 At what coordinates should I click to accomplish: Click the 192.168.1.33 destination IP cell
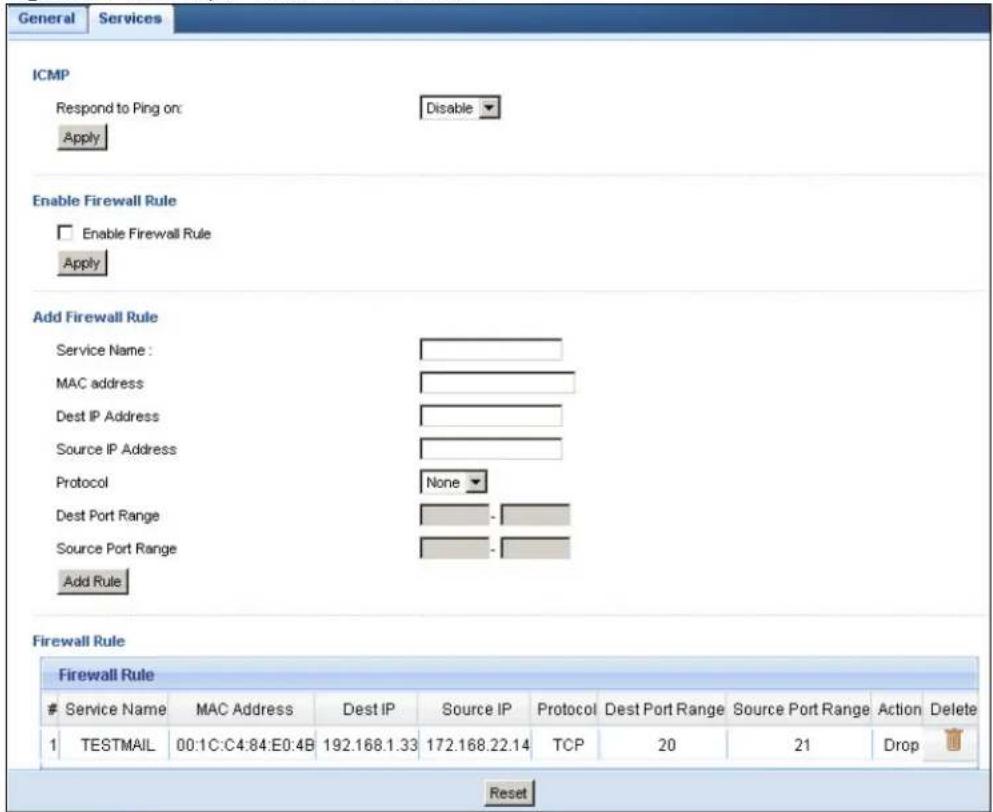pos(369,745)
